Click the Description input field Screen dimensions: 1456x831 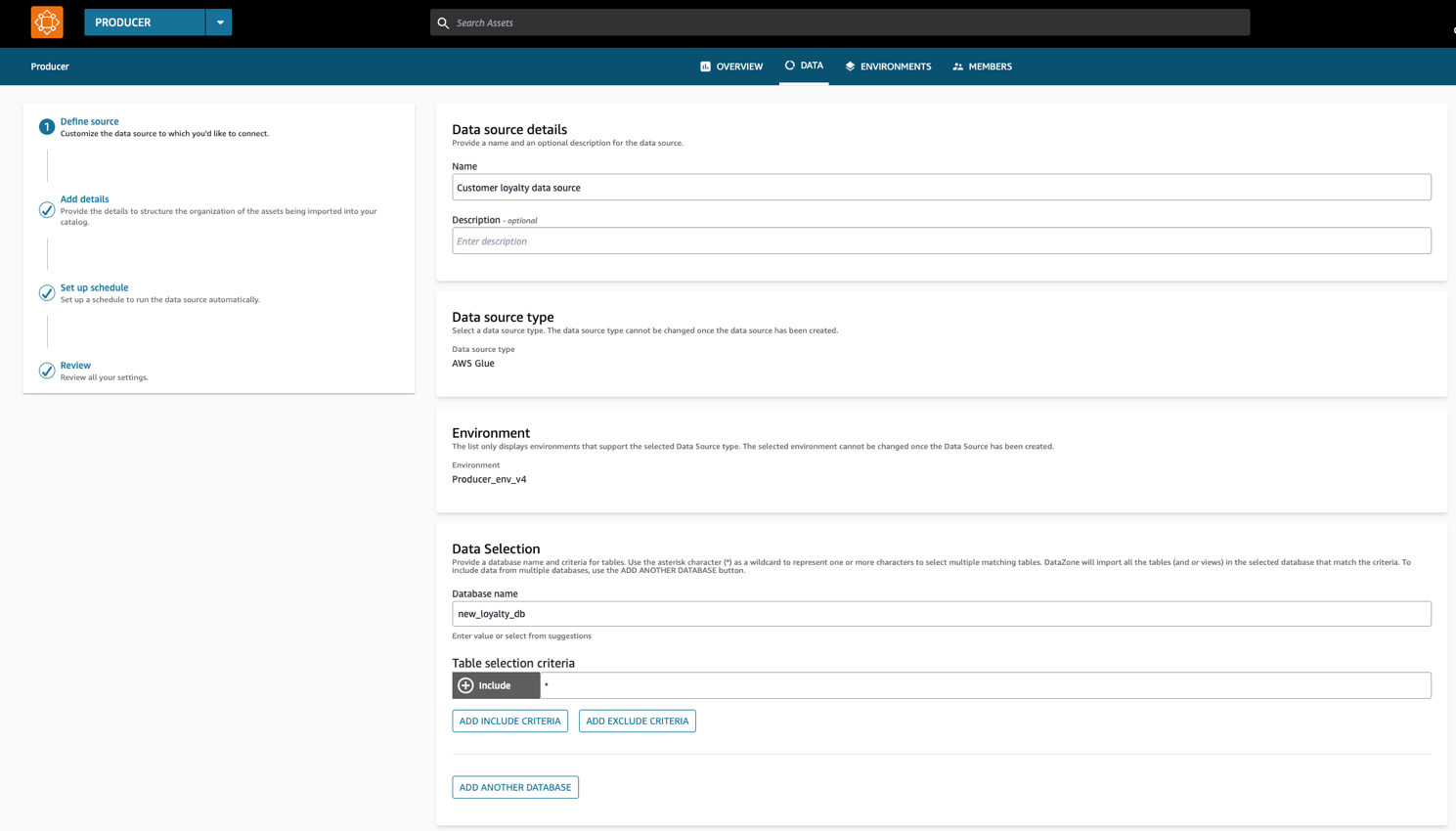click(x=942, y=241)
